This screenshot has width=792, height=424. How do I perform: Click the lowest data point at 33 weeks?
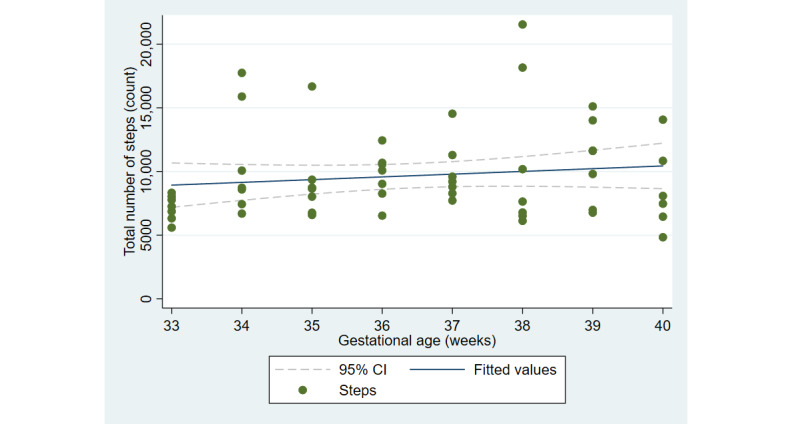(x=172, y=227)
